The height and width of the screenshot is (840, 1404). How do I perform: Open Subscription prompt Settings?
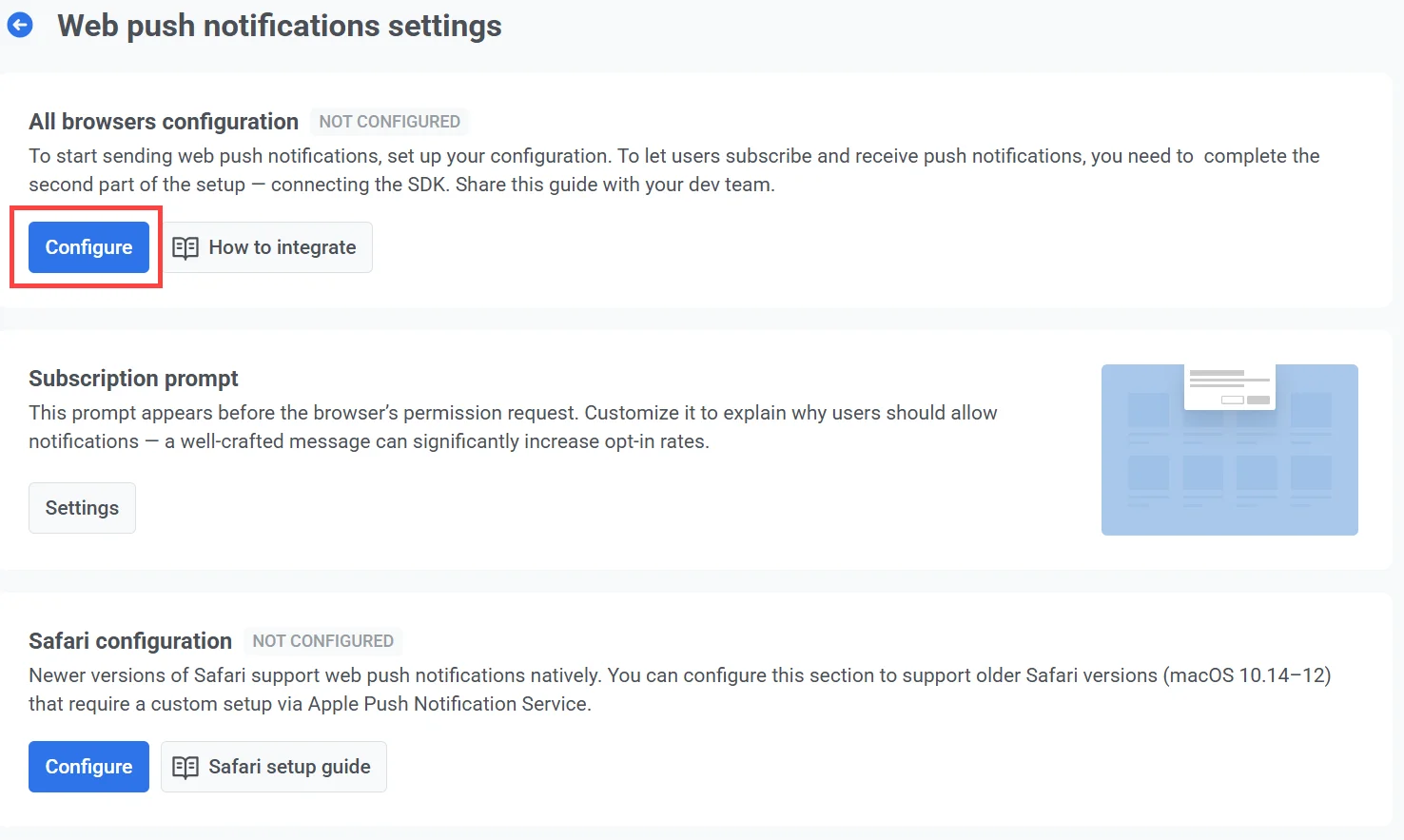point(82,507)
